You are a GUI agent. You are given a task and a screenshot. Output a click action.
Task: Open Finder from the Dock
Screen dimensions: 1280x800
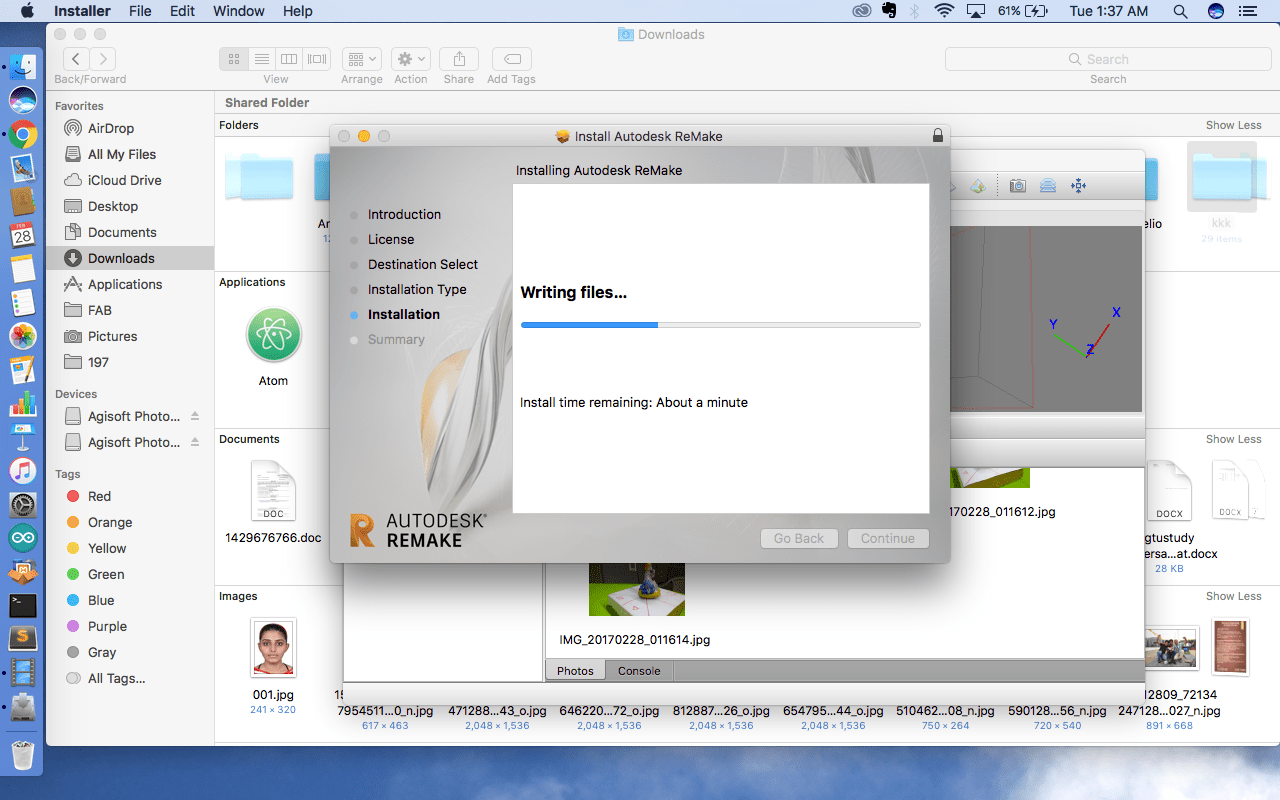tap(22, 67)
